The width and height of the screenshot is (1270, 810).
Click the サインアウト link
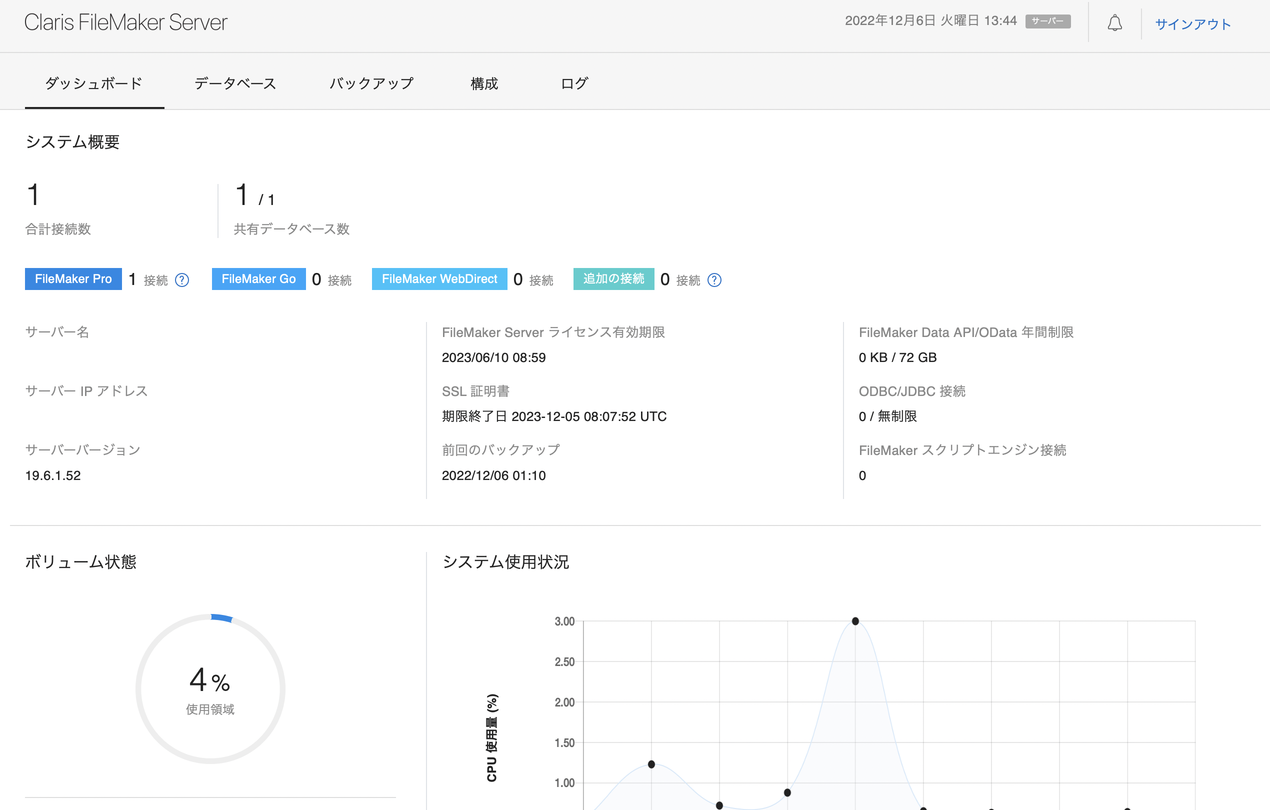tap(1193, 24)
